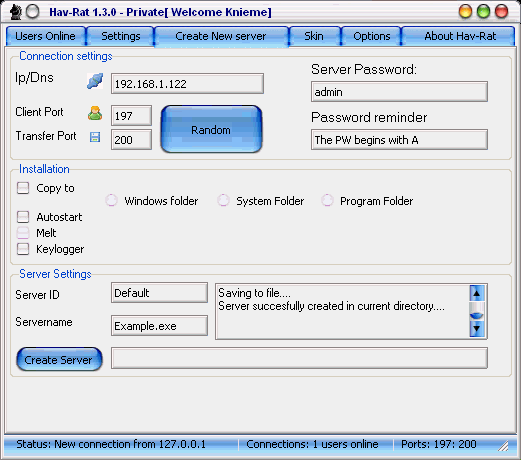Enable the Copy to checkbox
Viewport: 521px width, 460px height.
[23, 188]
